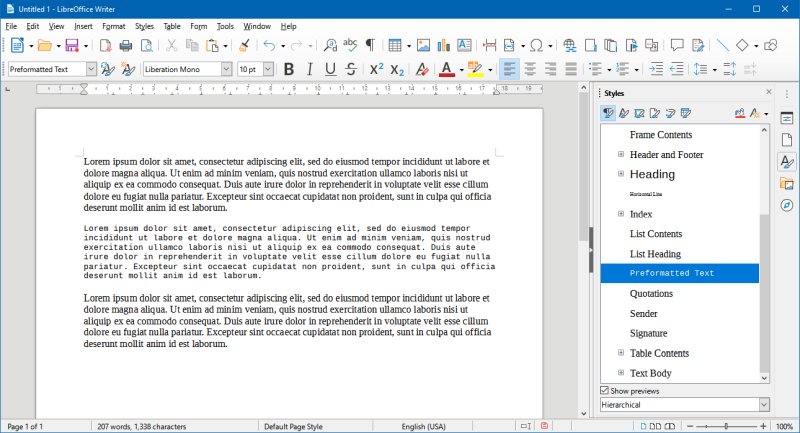Open the Liberation Mono font name dropdown

[x=226, y=69]
